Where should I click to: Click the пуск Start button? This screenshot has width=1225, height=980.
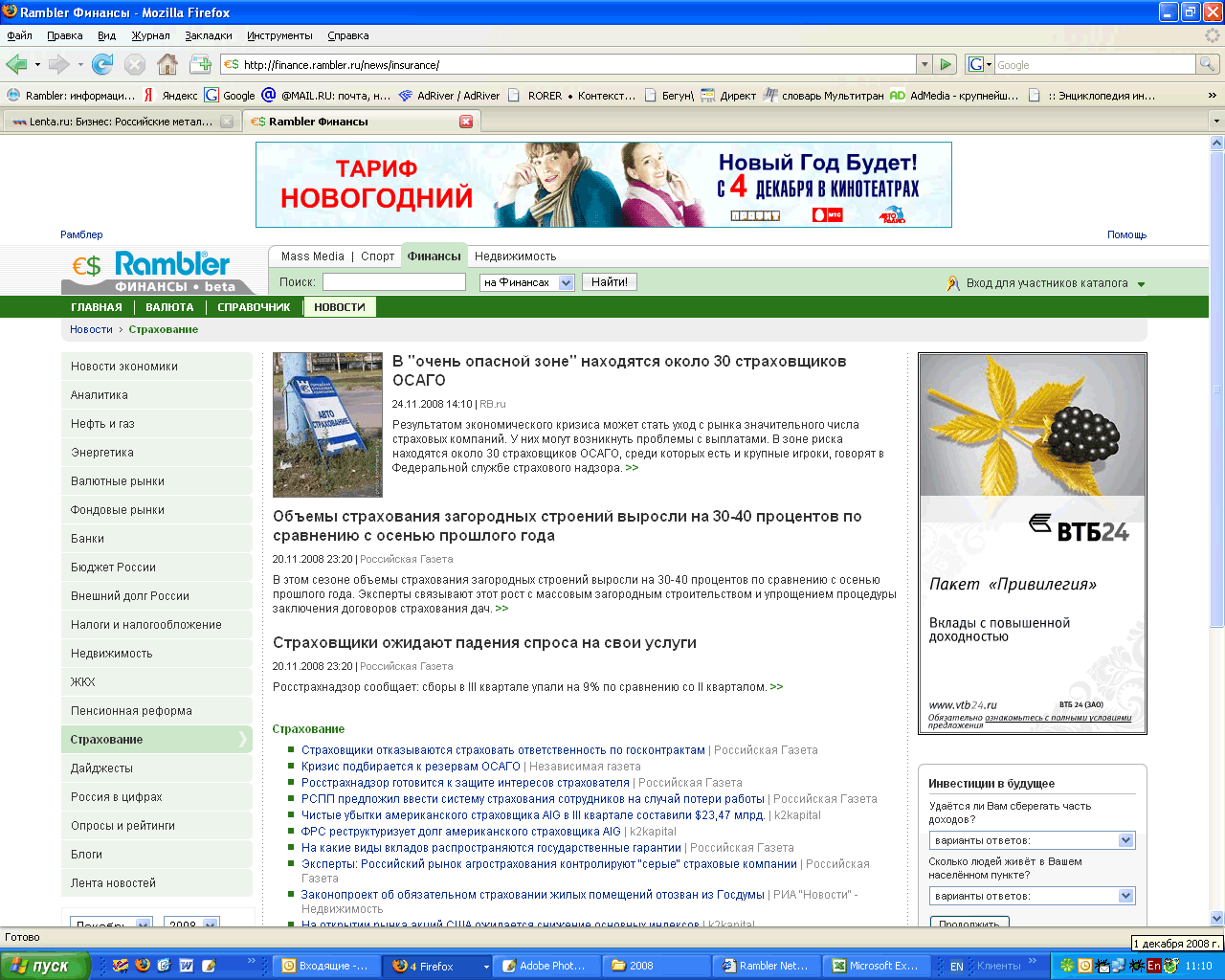(x=45, y=966)
